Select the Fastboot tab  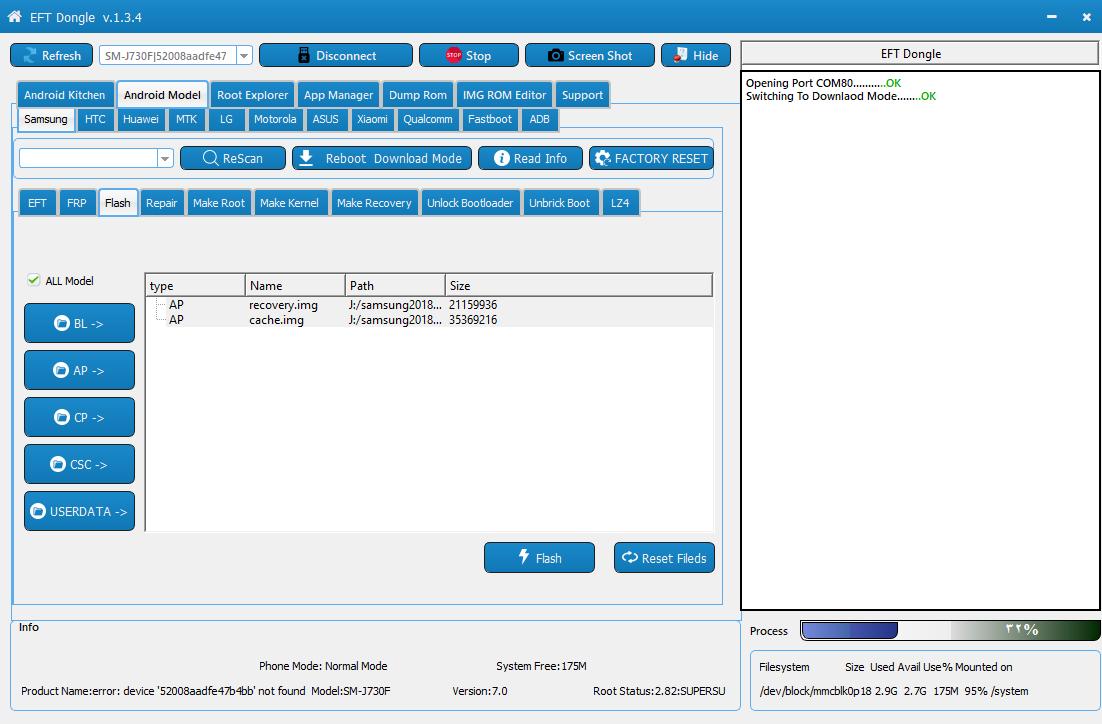[x=490, y=119]
